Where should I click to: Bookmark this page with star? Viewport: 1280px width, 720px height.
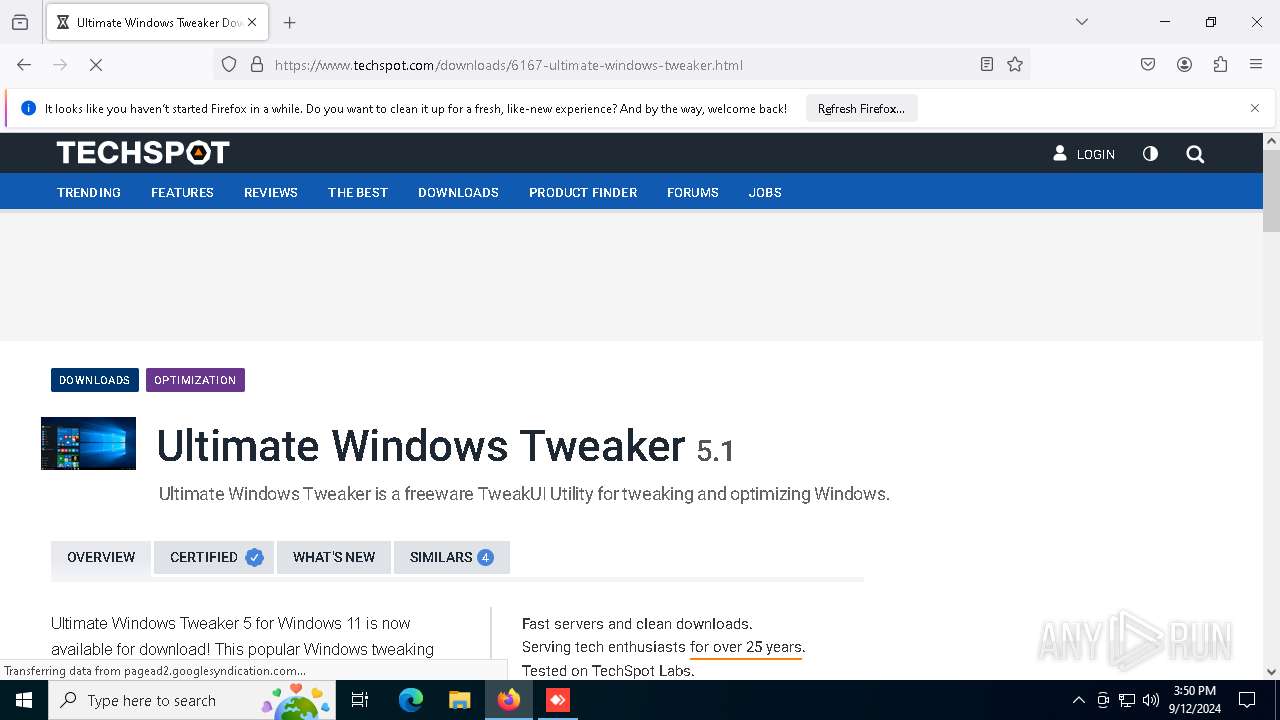pos(1015,65)
